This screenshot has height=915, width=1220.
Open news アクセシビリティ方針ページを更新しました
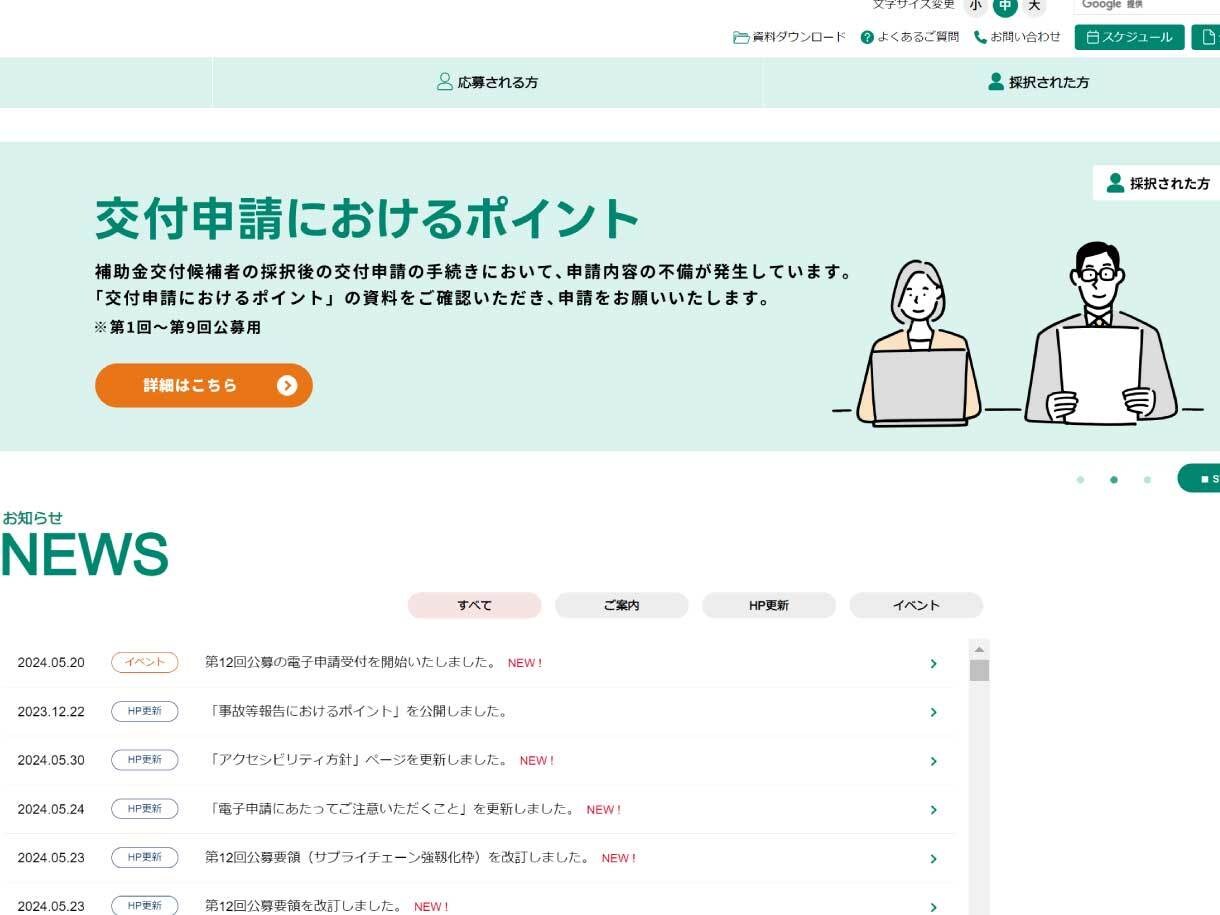point(358,760)
